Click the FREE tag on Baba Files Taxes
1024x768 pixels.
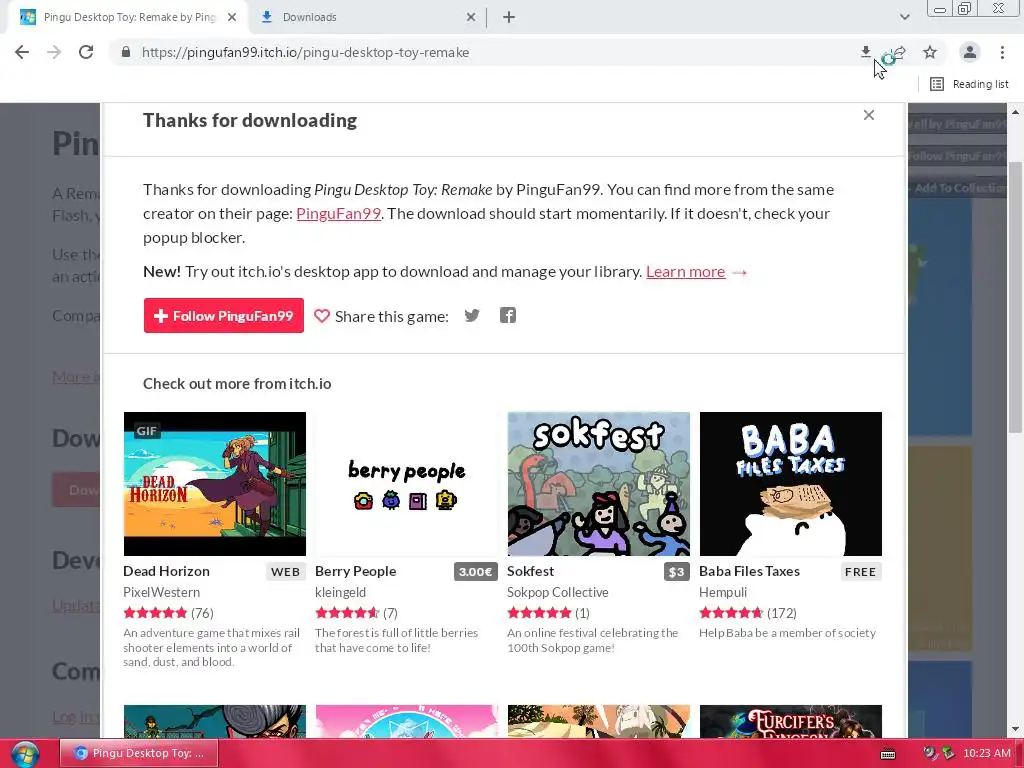click(860, 572)
